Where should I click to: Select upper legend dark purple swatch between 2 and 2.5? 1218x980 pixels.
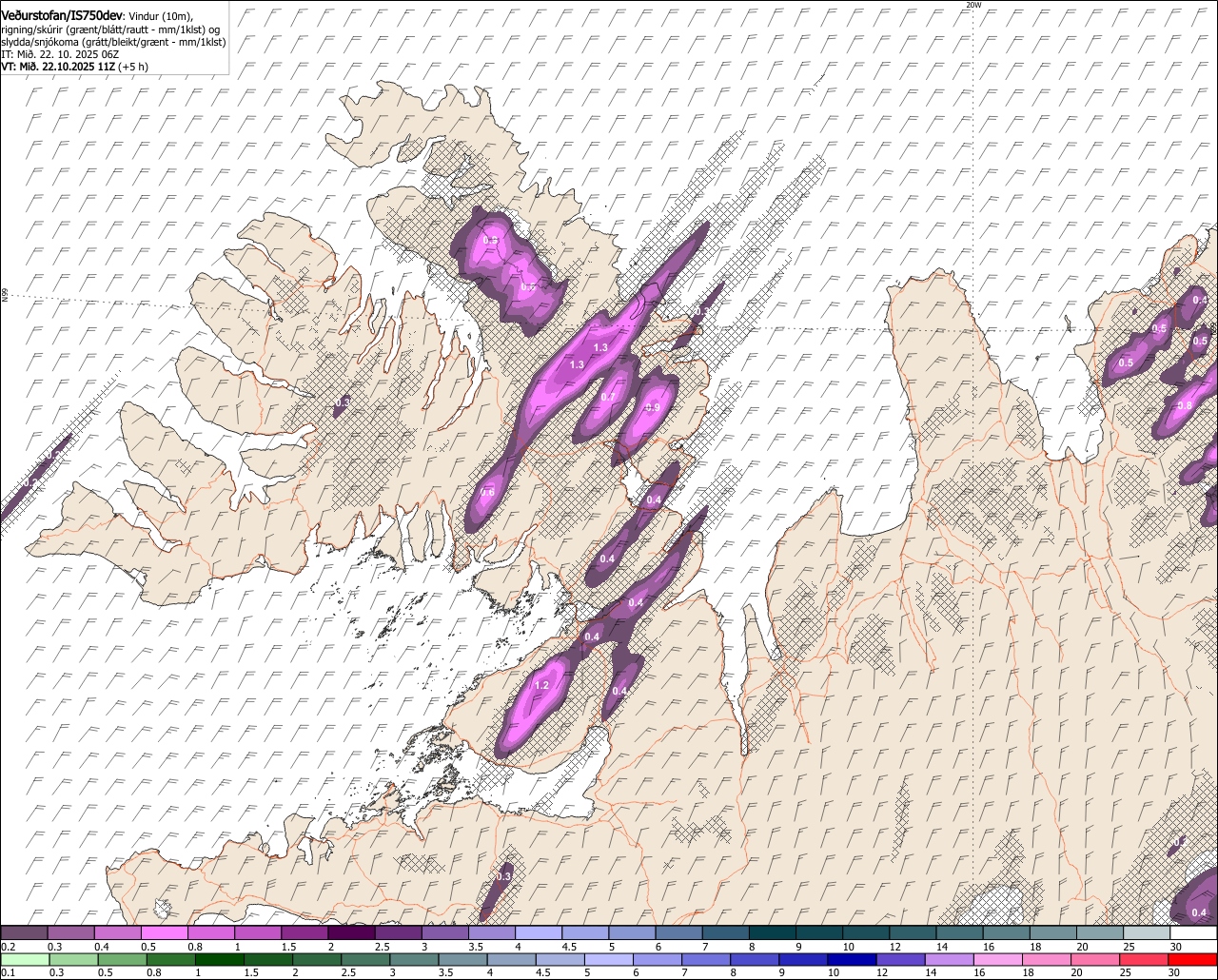click(351, 932)
